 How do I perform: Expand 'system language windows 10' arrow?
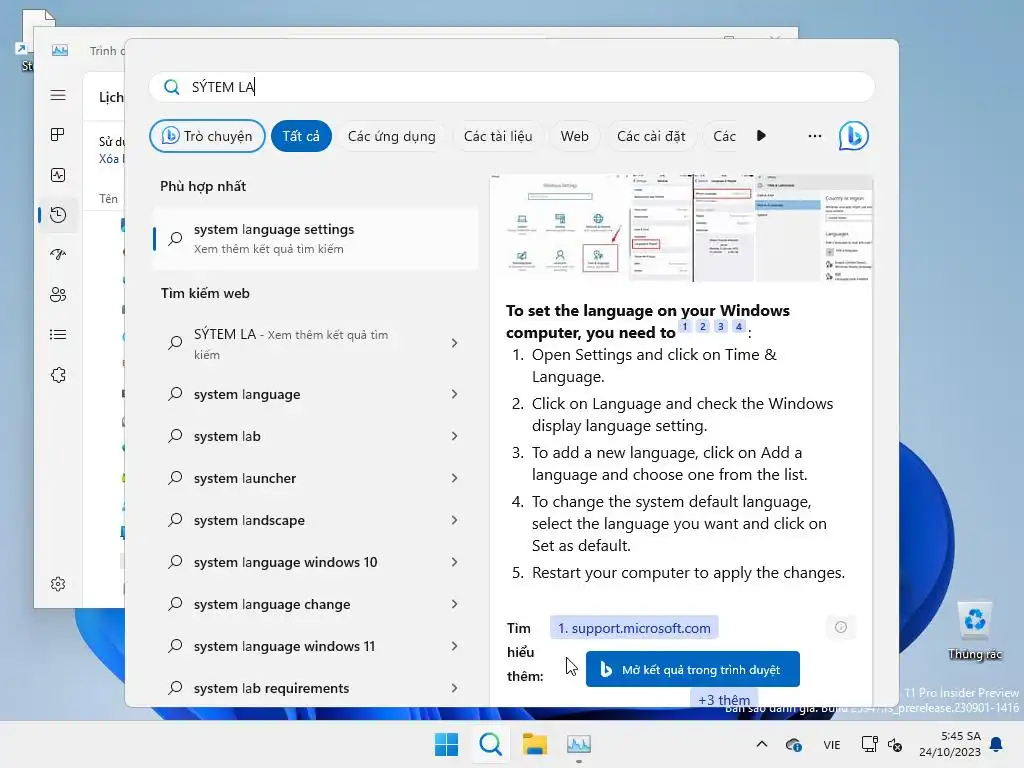[x=455, y=562]
